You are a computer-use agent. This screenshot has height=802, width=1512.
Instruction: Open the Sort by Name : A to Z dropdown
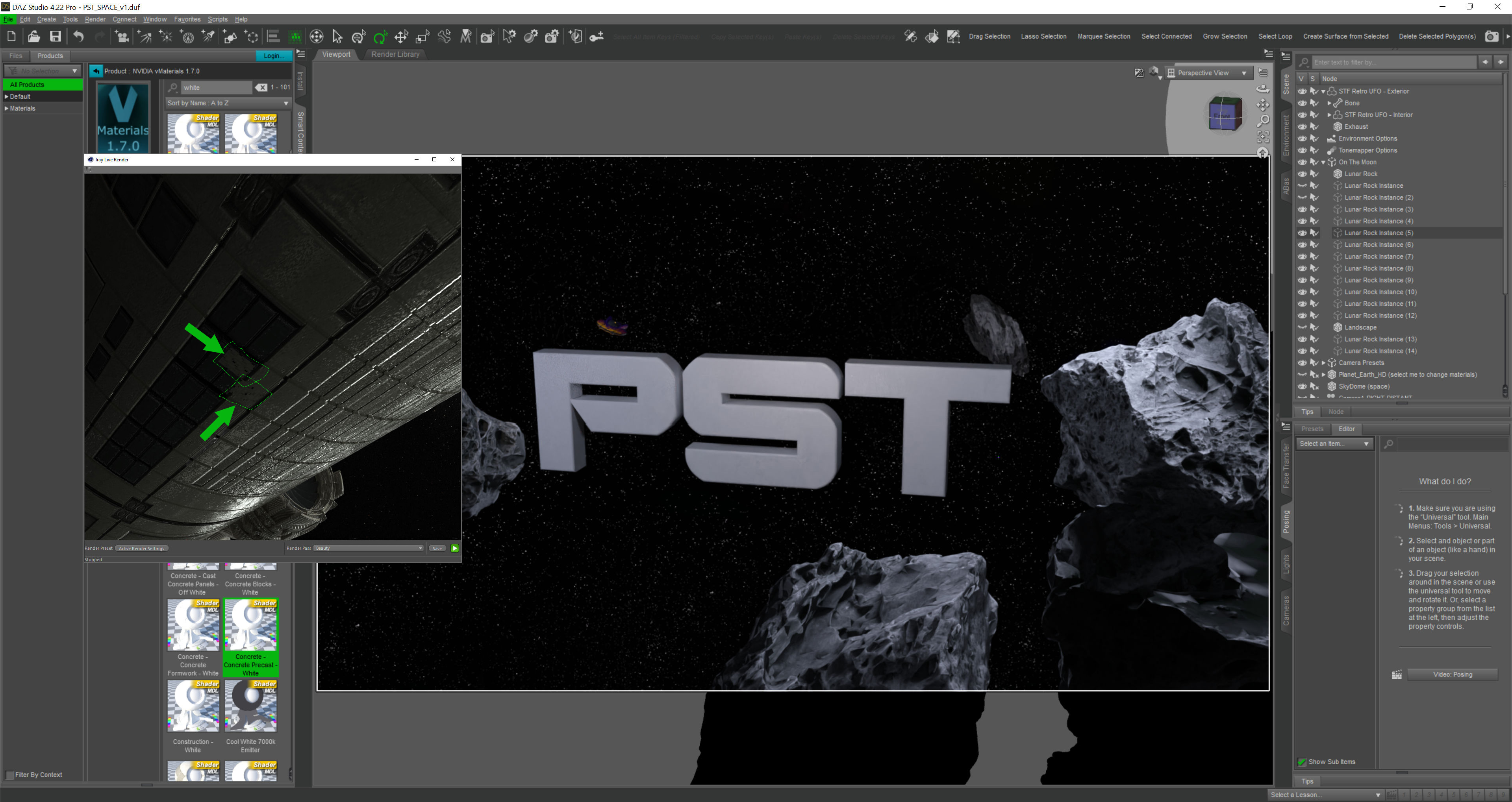click(x=228, y=103)
